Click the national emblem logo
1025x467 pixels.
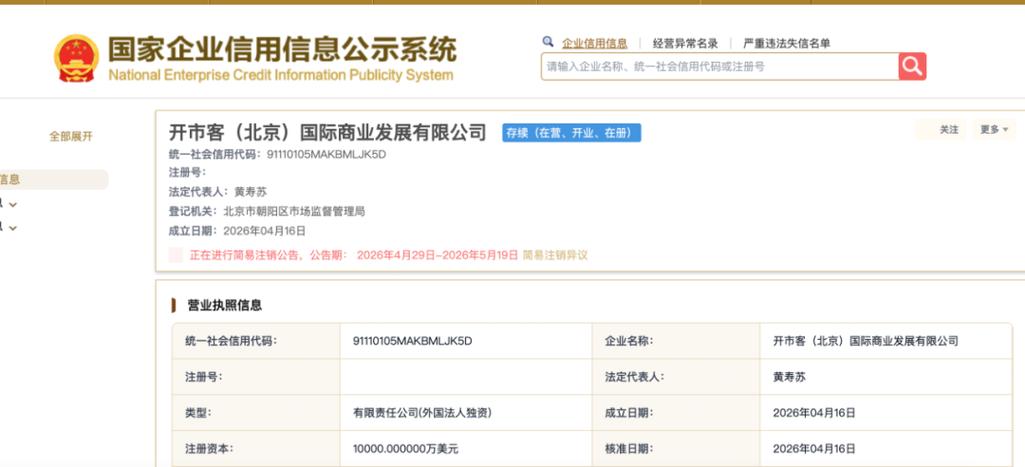coord(76,58)
